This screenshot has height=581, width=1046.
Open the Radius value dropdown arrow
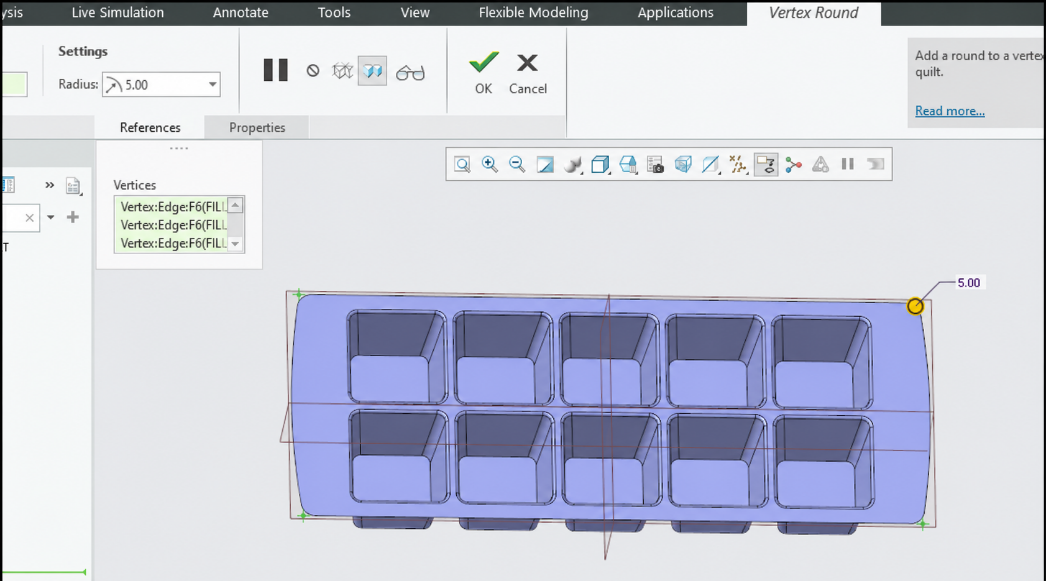(x=212, y=85)
